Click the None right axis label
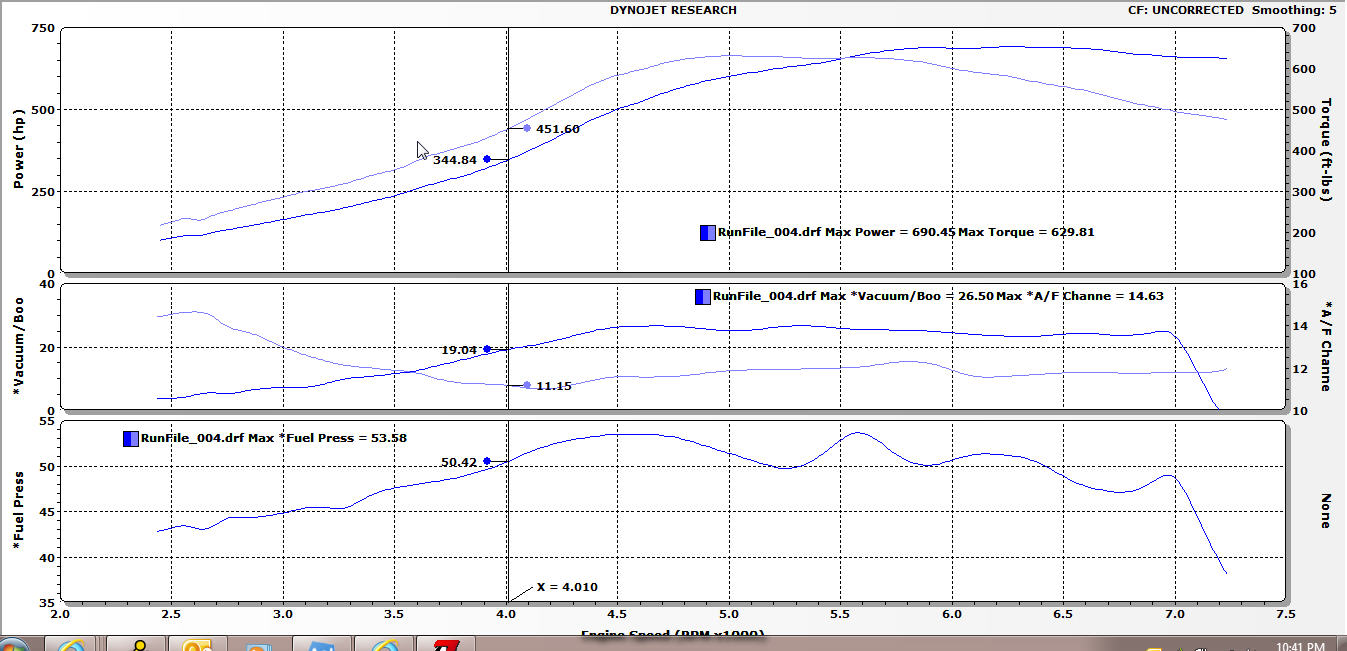This screenshot has width=1347, height=651. [x=1327, y=510]
